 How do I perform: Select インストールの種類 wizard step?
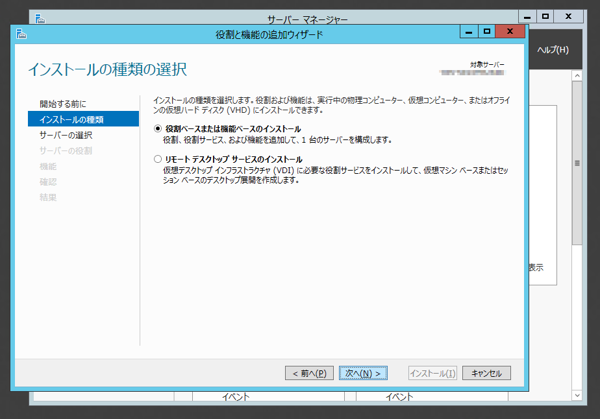coord(83,119)
